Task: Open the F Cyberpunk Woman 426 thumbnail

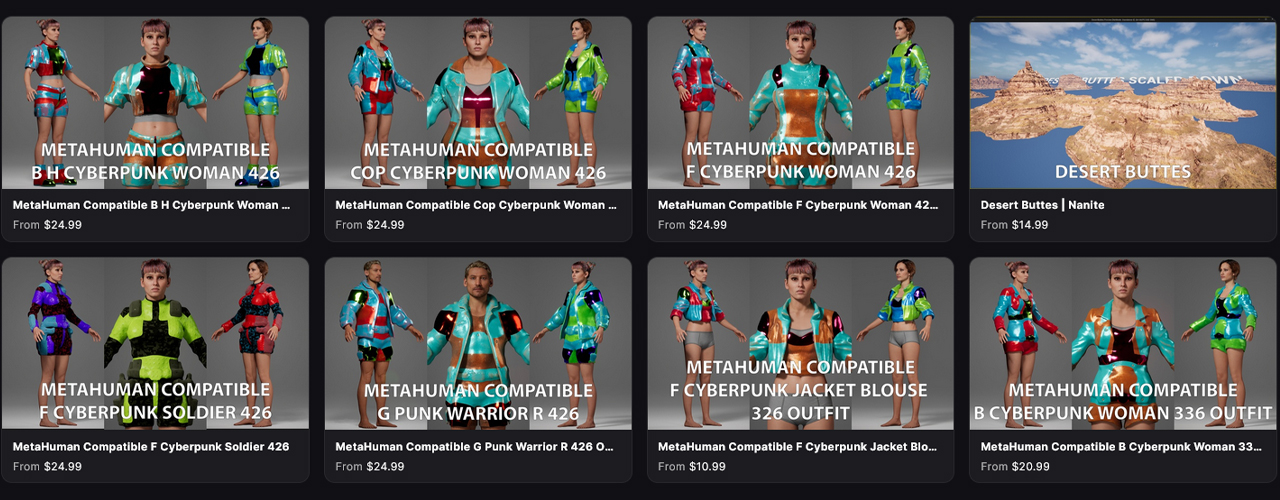Action: click(801, 103)
